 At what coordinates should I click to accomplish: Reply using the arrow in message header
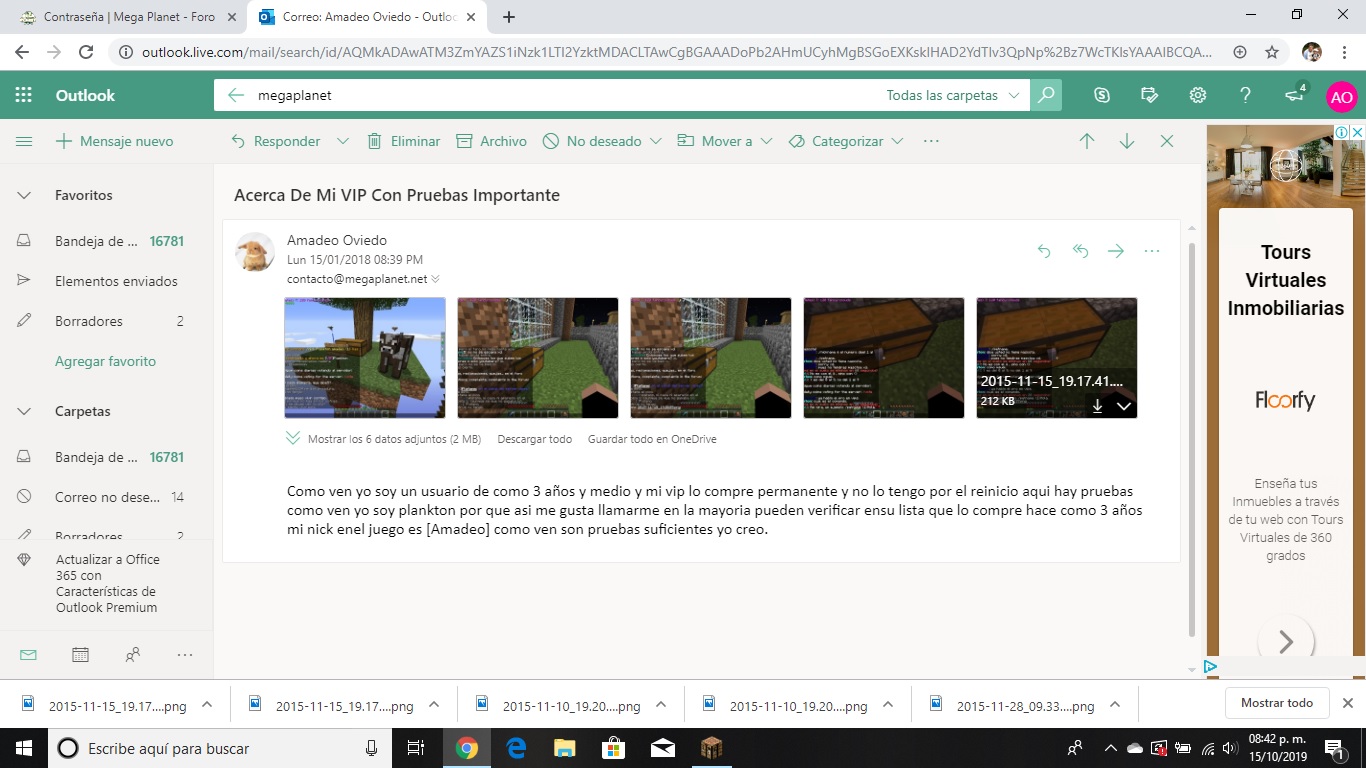(x=1044, y=251)
